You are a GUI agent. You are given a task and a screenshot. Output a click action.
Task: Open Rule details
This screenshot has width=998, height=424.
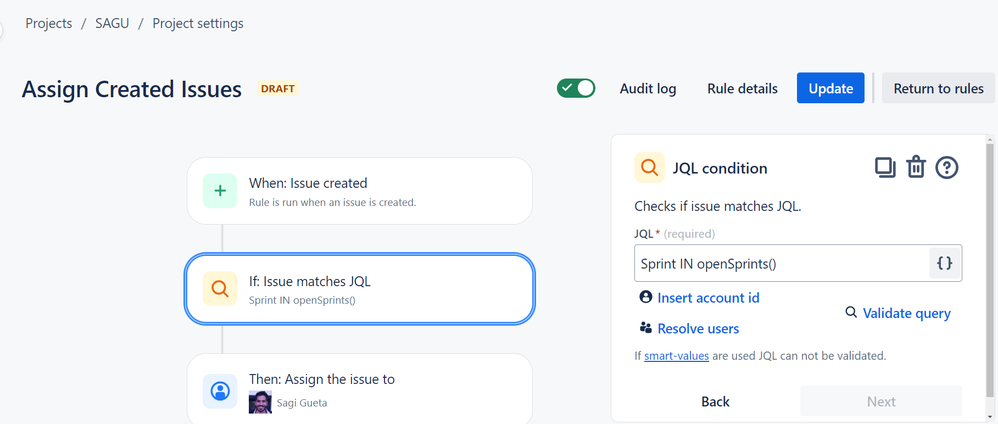pyautogui.click(x=742, y=88)
